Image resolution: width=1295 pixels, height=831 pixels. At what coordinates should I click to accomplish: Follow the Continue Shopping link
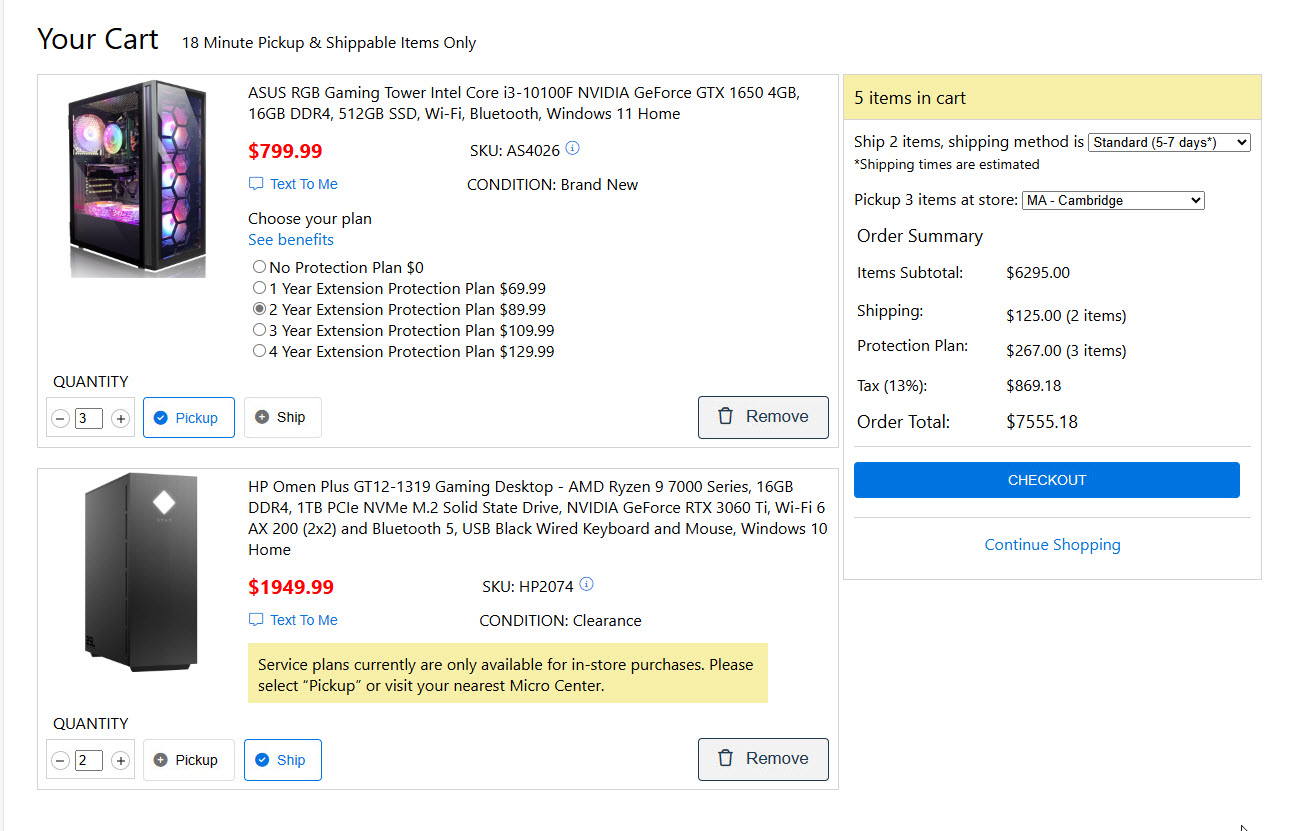1052,545
